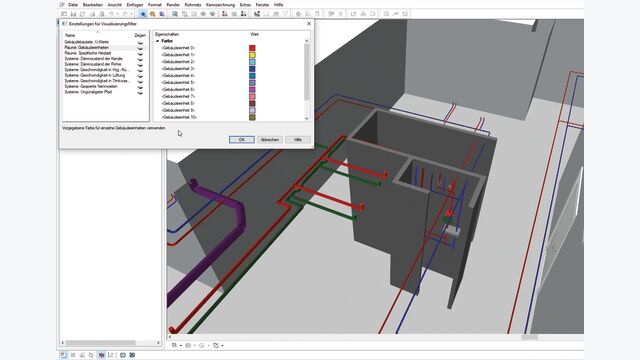Viewport: 640px width, 360px height.
Task: Click the olive swatch for Gebäudeeinheit 10
Action: pyautogui.click(x=252, y=117)
